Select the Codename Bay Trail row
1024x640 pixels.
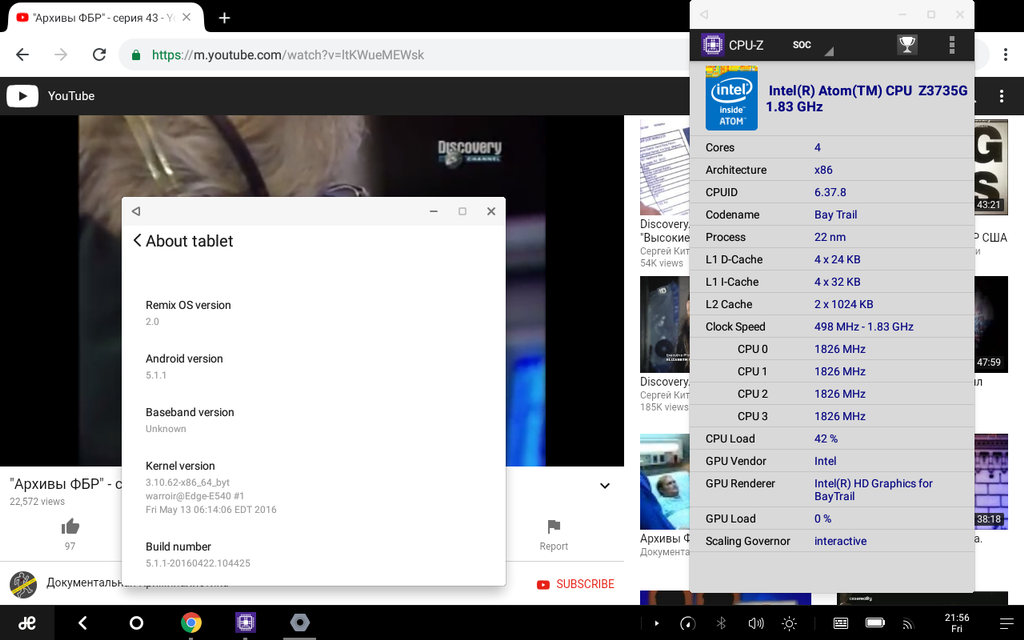832,214
